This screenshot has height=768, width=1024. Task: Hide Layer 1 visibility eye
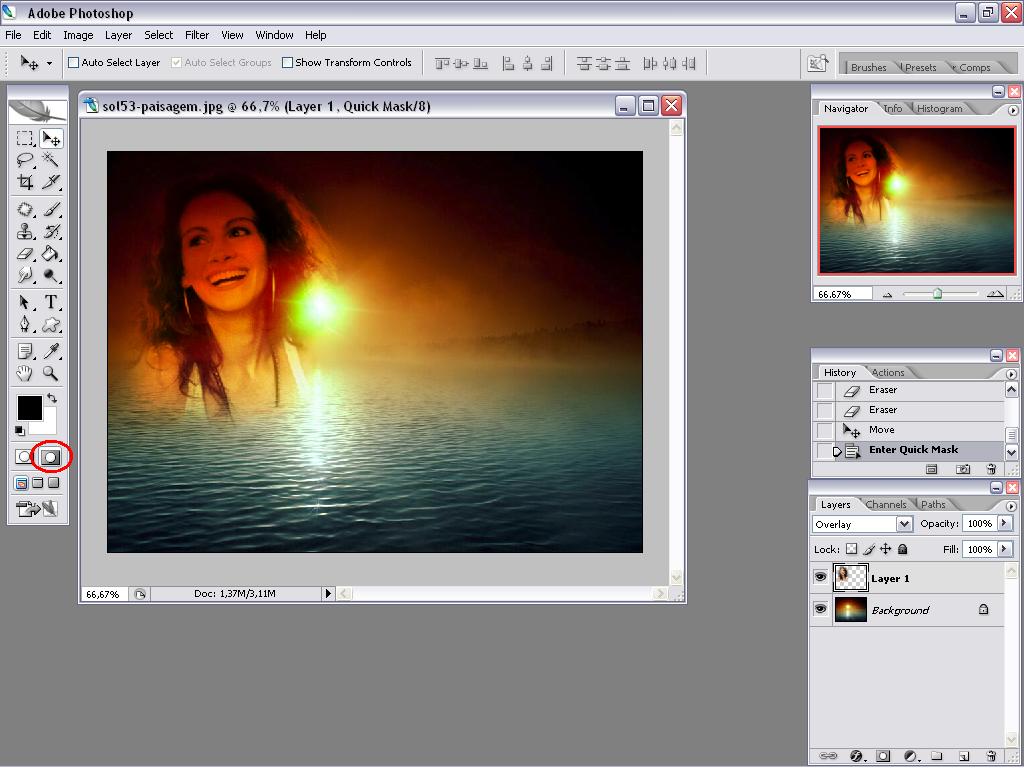click(820, 577)
